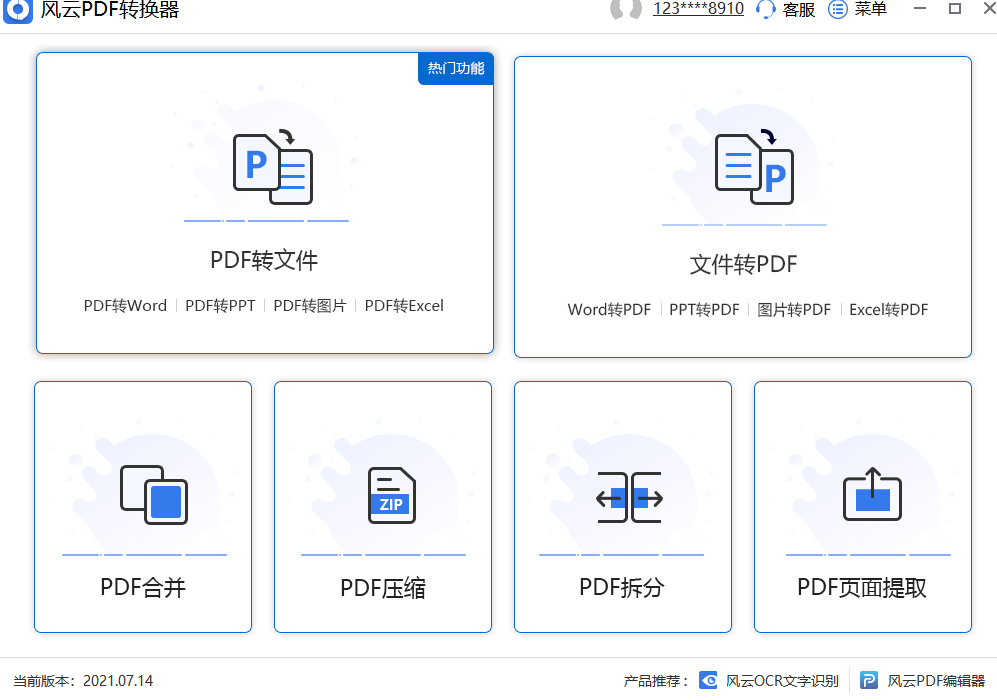Screen dimensions: 997x700
Task: Click the 风云PDF转换器 window title
Action: (110, 10)
